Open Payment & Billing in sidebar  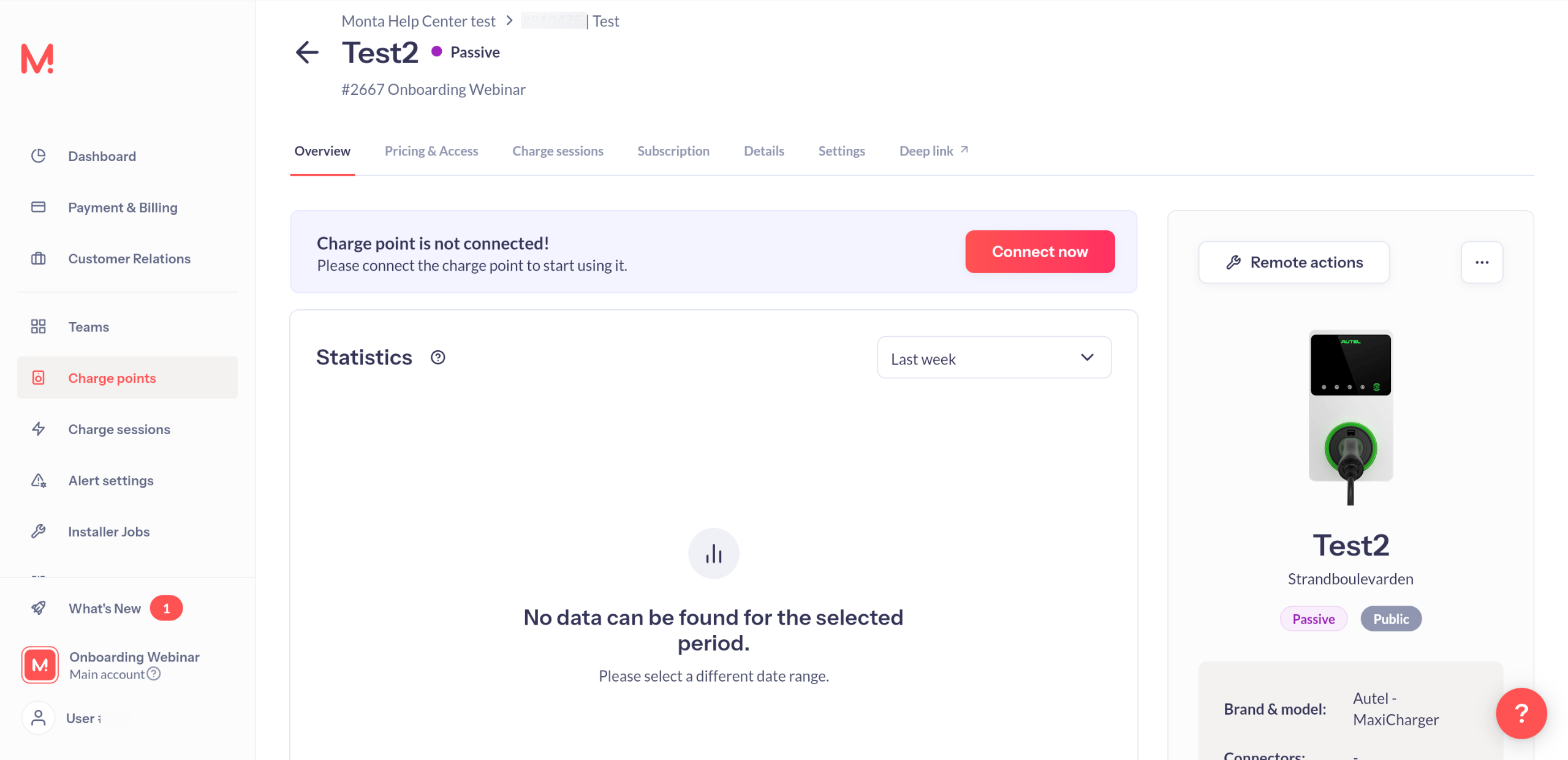pos(122,208)
